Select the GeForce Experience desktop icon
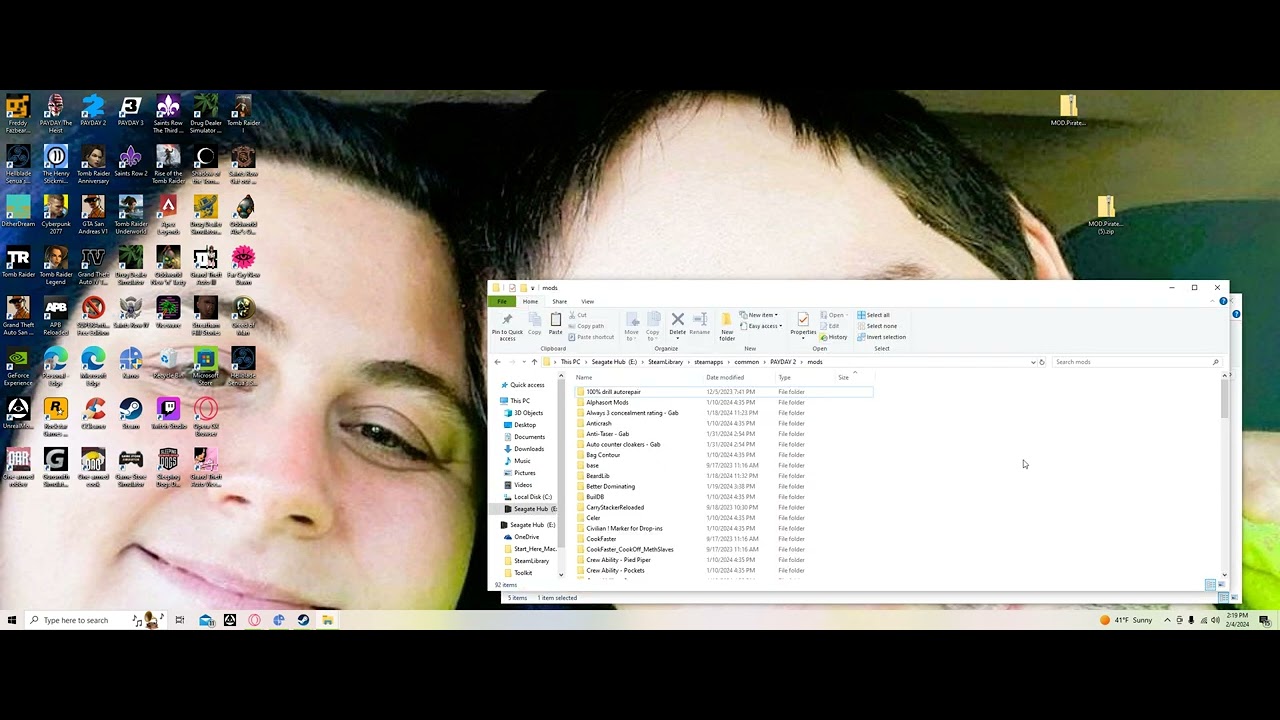1280x720 pixels. pyautogui.click(x=18, y=367)
